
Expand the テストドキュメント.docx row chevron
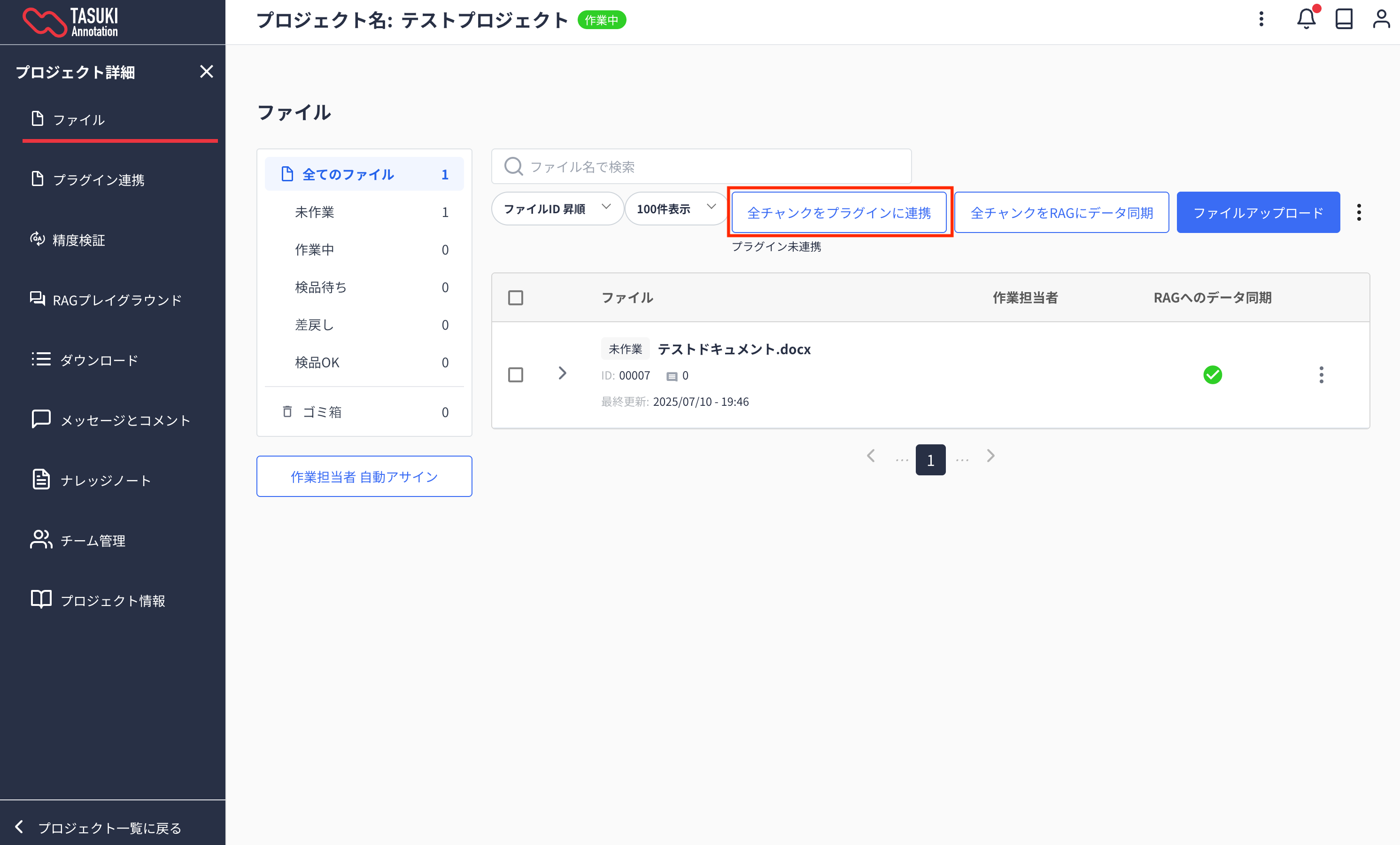coord(562,373)
